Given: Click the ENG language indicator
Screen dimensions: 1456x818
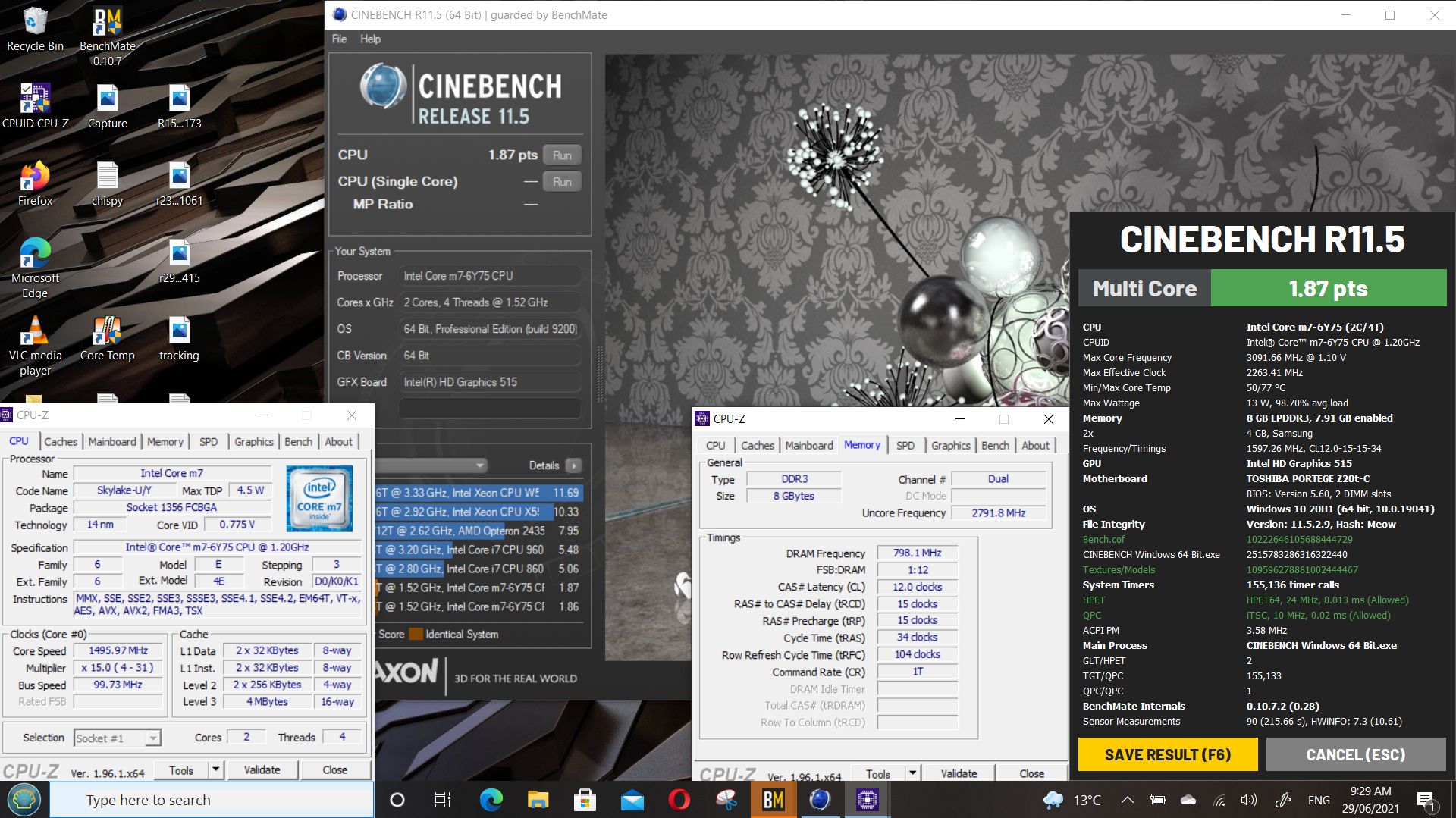Looking at the screenshot, I should [1319, 800].
